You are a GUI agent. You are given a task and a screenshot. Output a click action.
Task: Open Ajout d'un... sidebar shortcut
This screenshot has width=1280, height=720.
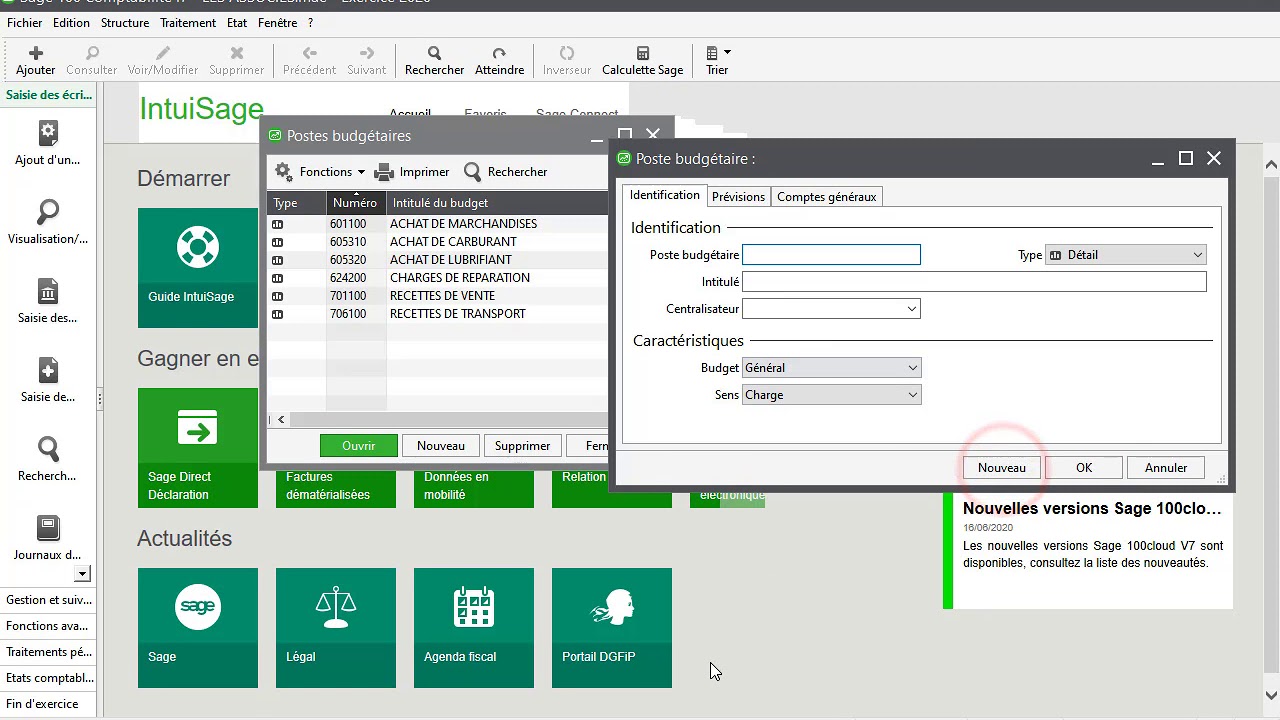click(x=48, y=142)
